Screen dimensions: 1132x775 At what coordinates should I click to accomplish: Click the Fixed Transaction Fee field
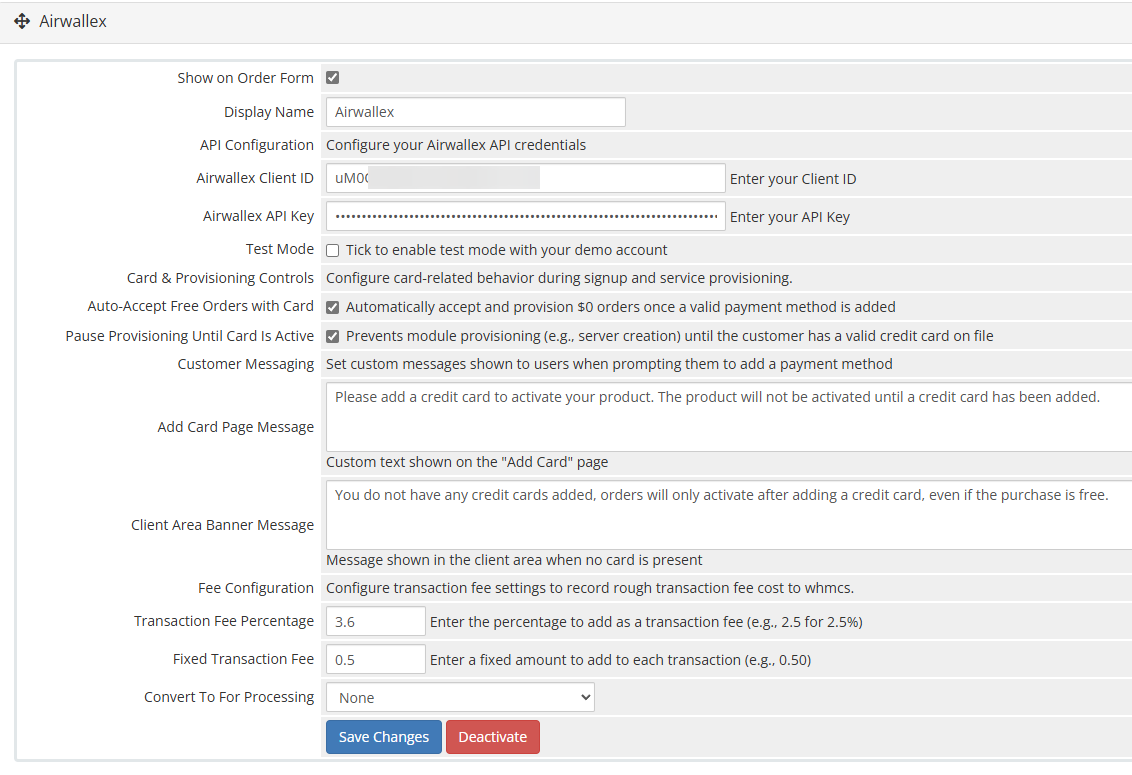point(374,659)
